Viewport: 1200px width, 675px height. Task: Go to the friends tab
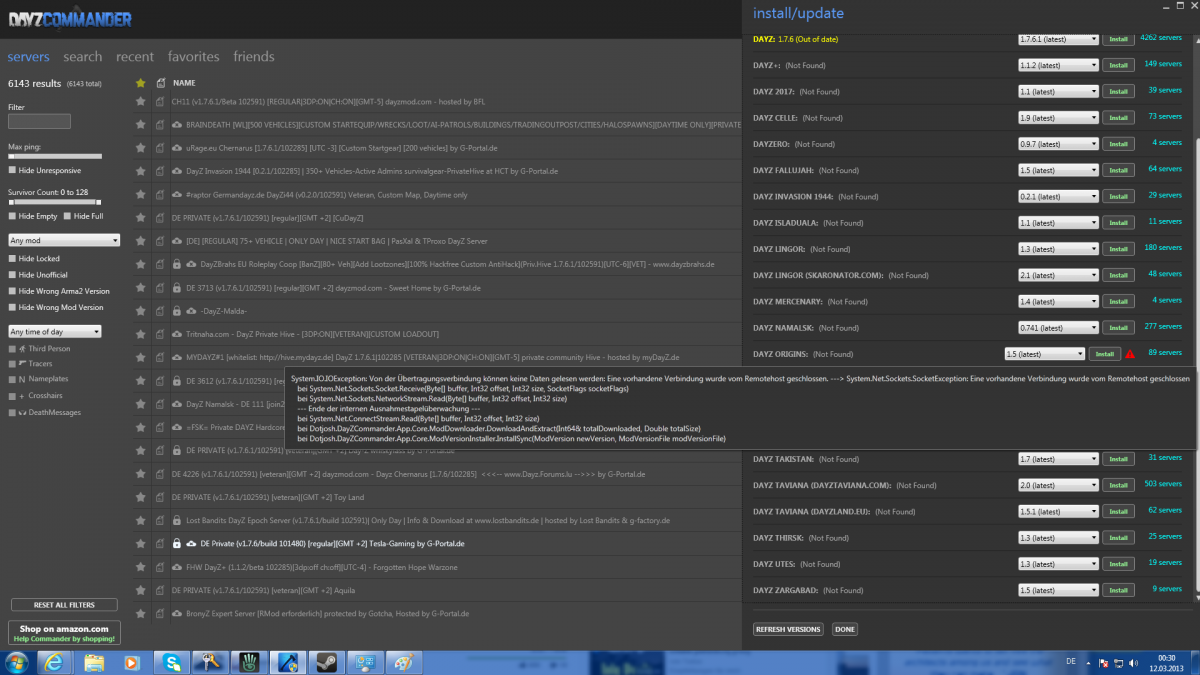pyautogui.click(x=253, y=57)
